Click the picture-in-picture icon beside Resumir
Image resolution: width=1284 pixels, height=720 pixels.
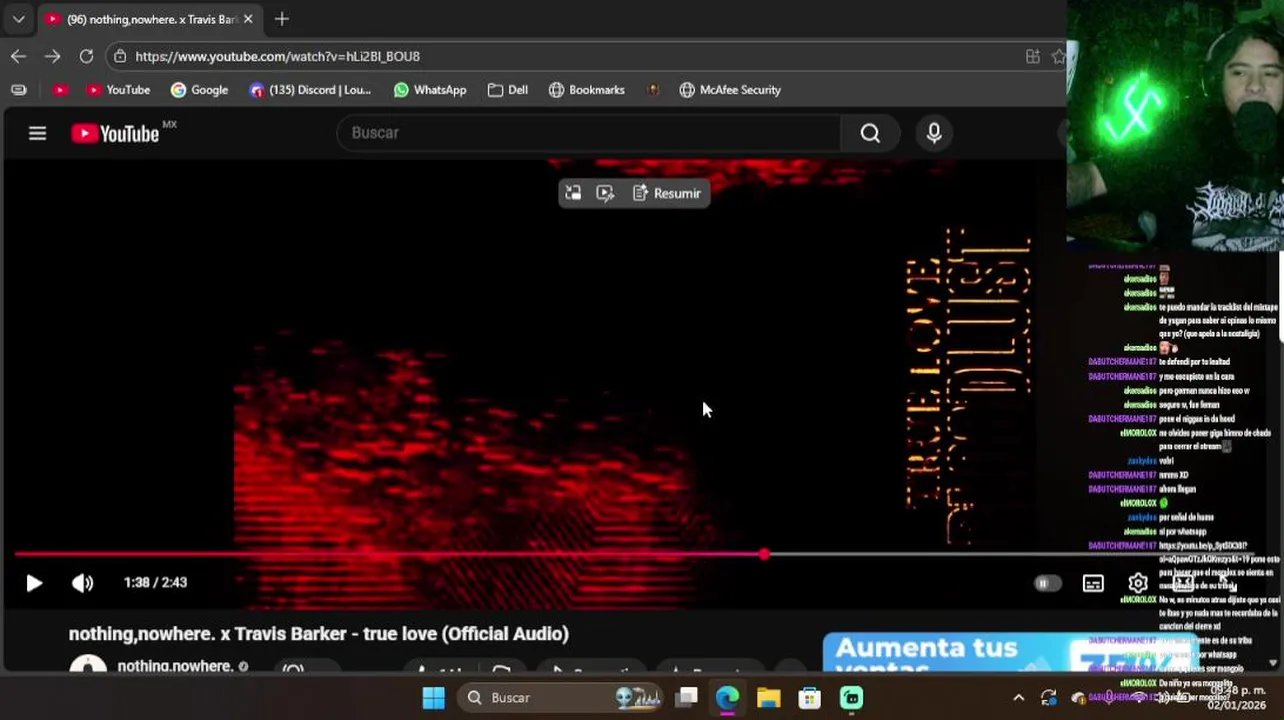573,193
